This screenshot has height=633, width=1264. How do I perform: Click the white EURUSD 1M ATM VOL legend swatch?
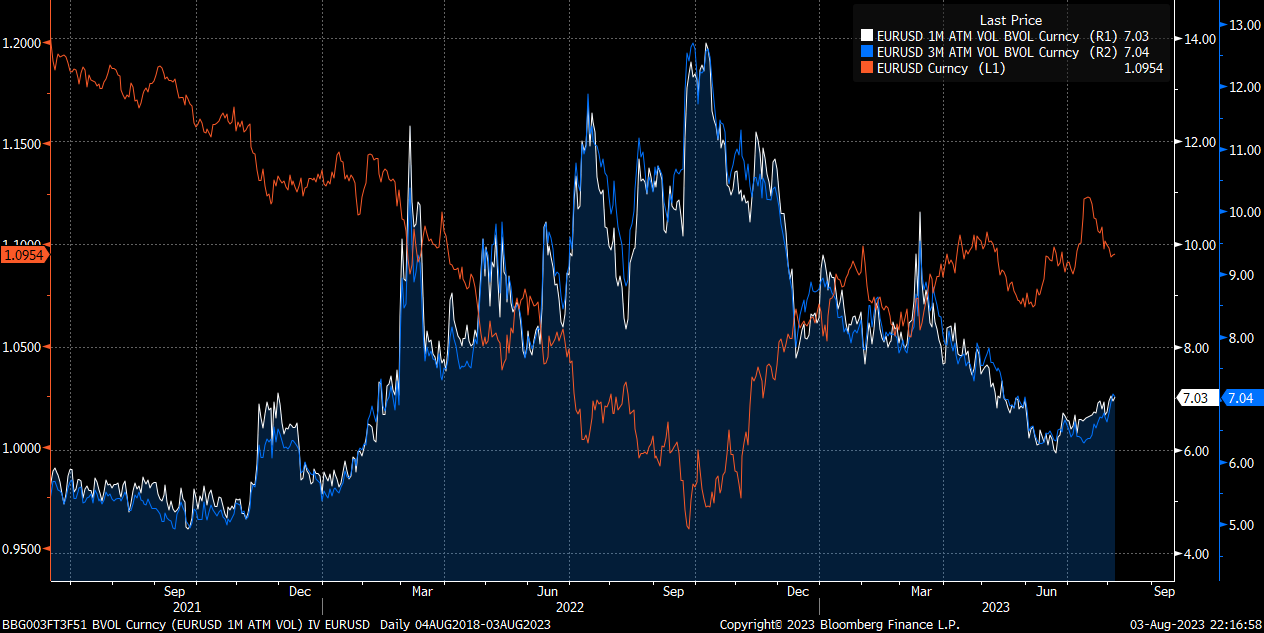pos(866,36)
